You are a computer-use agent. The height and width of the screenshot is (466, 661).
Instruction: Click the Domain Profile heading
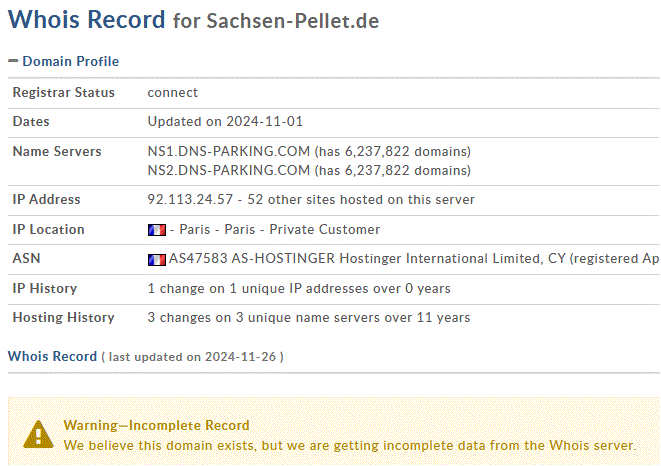[70, 62]
